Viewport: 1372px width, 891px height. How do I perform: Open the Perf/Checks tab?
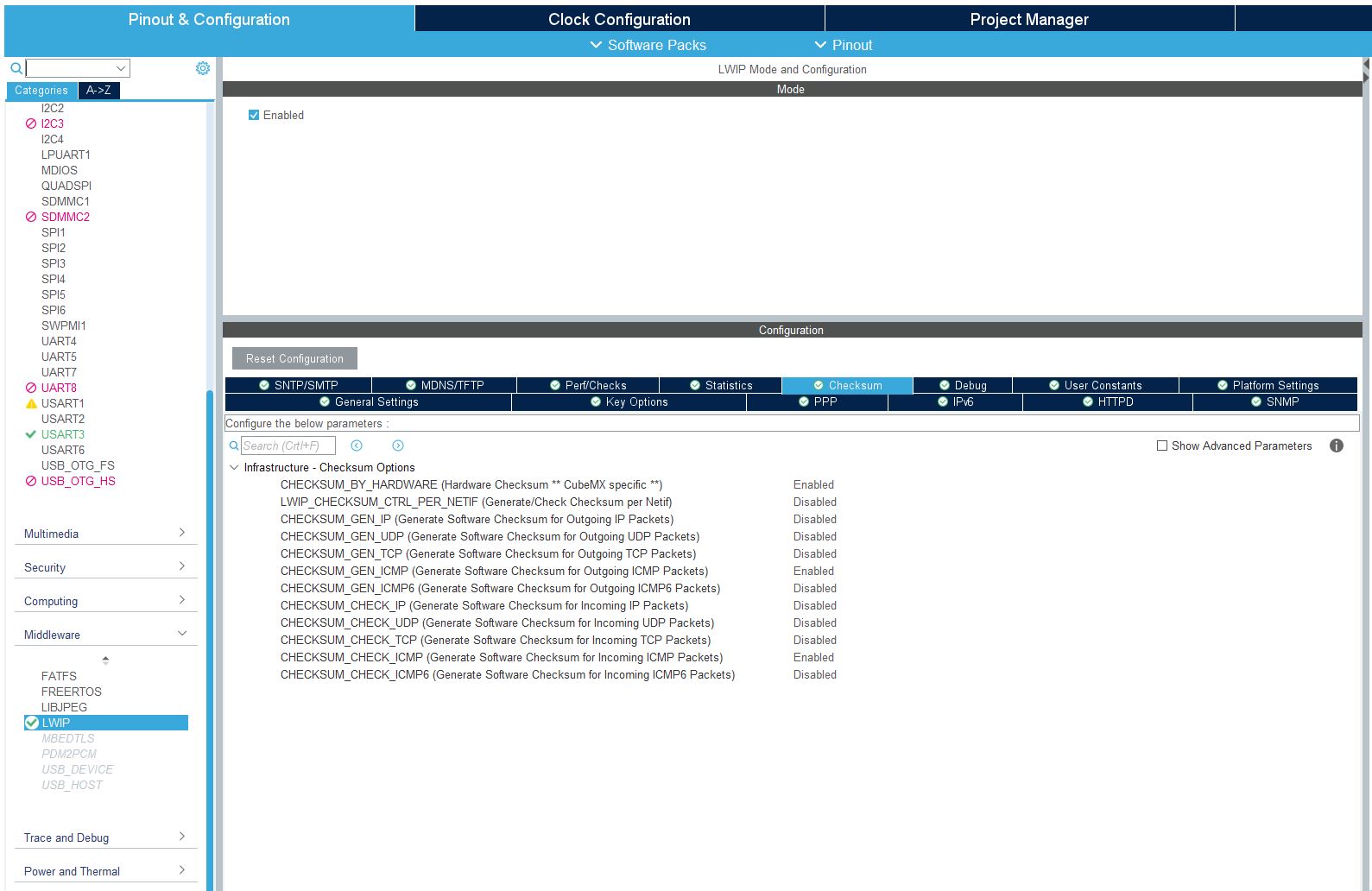tap(588, 385)
